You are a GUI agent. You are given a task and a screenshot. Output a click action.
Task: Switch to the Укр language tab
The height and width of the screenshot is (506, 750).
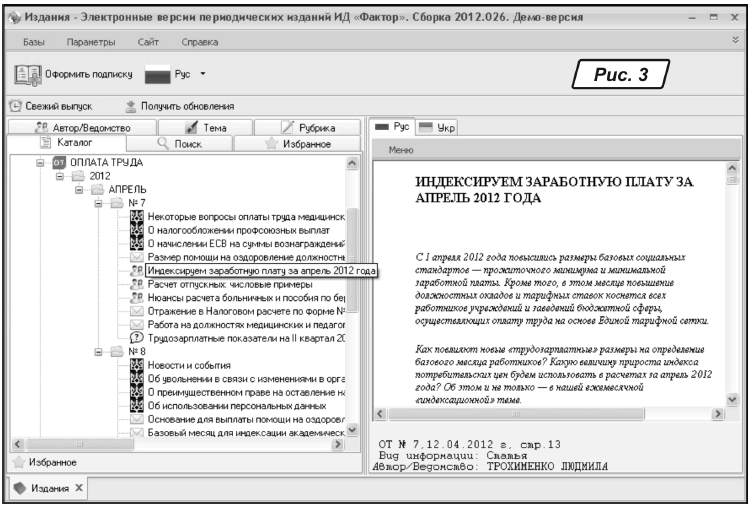(433, 127)
